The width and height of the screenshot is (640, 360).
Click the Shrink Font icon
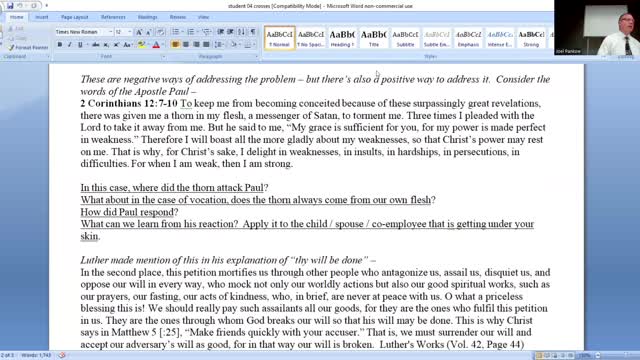tap(149, 32)
